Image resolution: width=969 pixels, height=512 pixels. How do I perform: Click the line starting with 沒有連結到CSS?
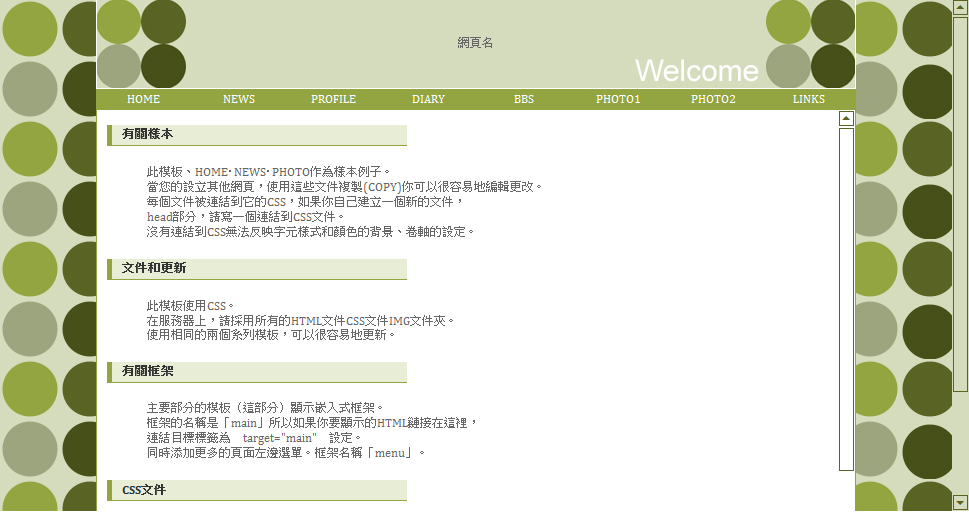310,232
